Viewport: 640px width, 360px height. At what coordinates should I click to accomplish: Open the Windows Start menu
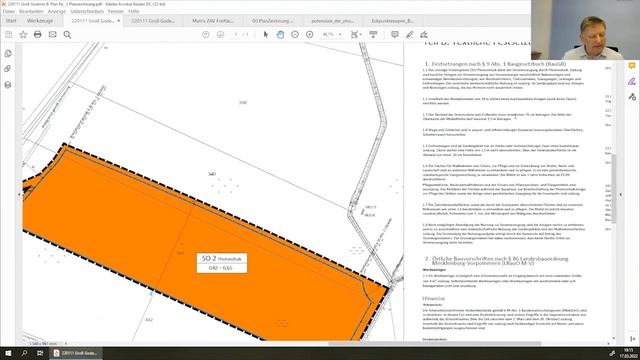click(x=8, y=353)
